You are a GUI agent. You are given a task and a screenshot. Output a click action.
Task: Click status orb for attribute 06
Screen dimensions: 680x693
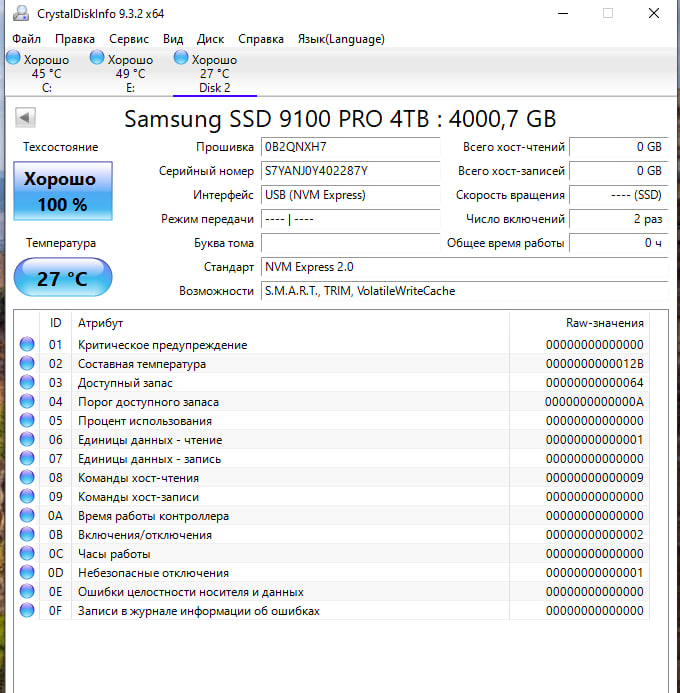[x=27, y=439]
